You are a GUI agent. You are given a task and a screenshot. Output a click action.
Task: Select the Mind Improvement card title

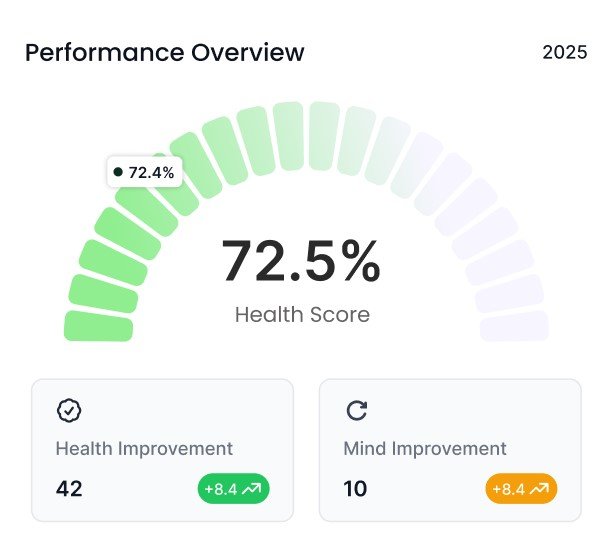[425, 449]
